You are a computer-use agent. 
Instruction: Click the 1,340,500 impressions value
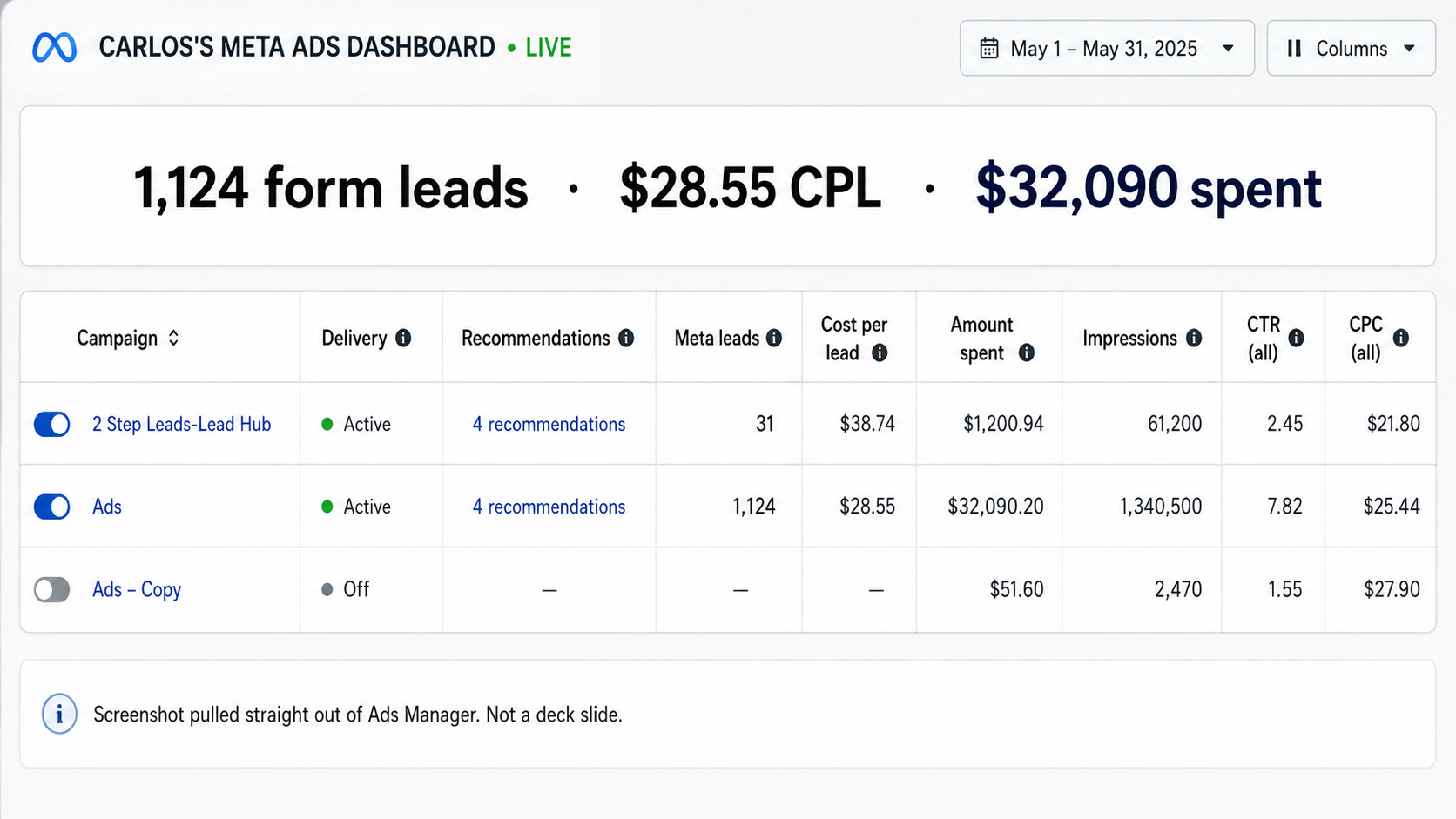[1161, 507]
